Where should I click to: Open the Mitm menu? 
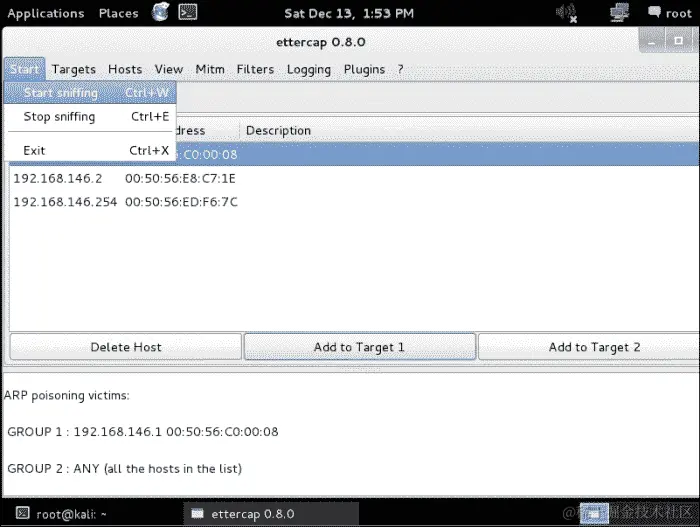[210, 69]
